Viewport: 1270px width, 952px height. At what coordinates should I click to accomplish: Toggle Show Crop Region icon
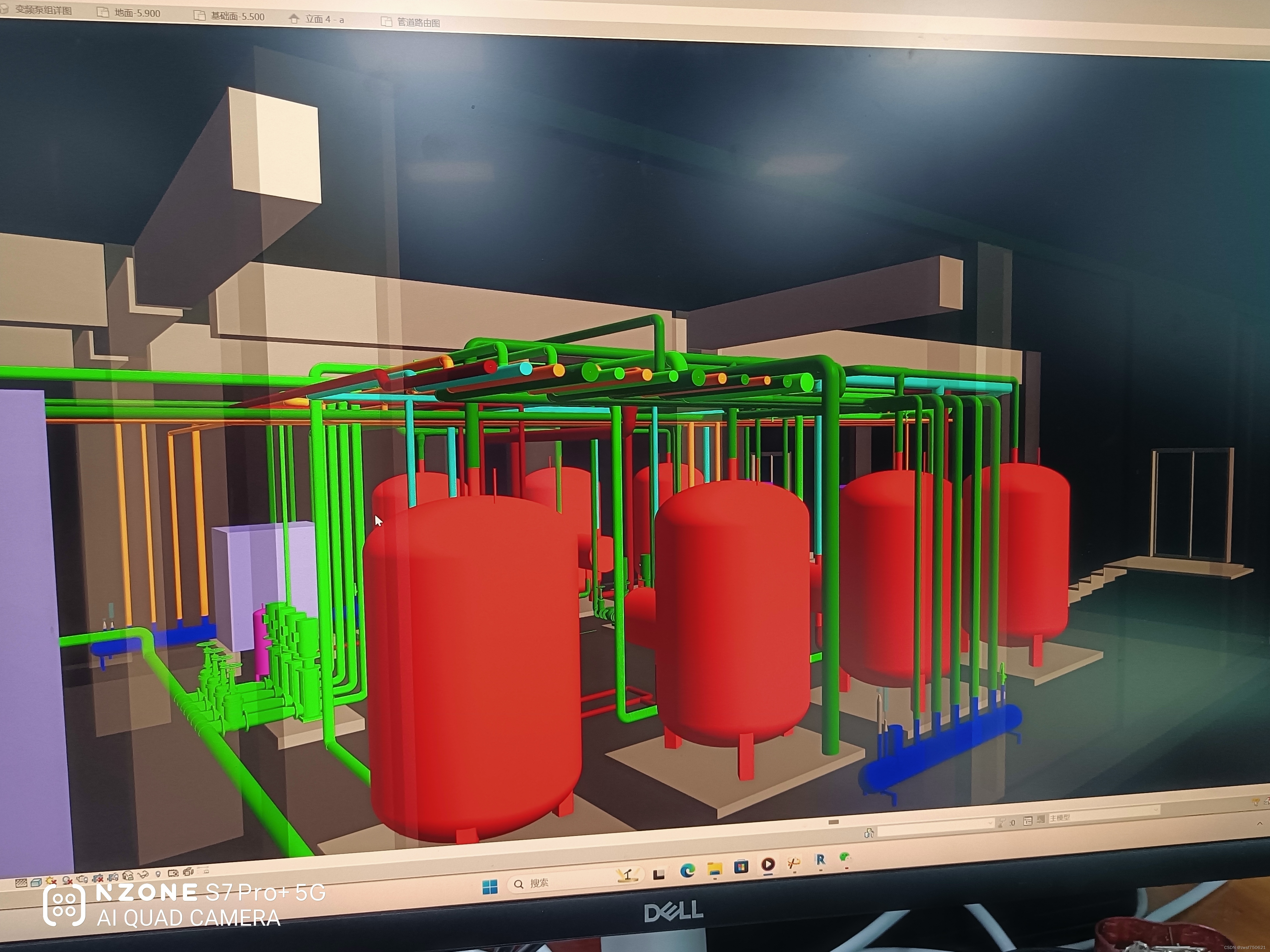tap(112, 878)
